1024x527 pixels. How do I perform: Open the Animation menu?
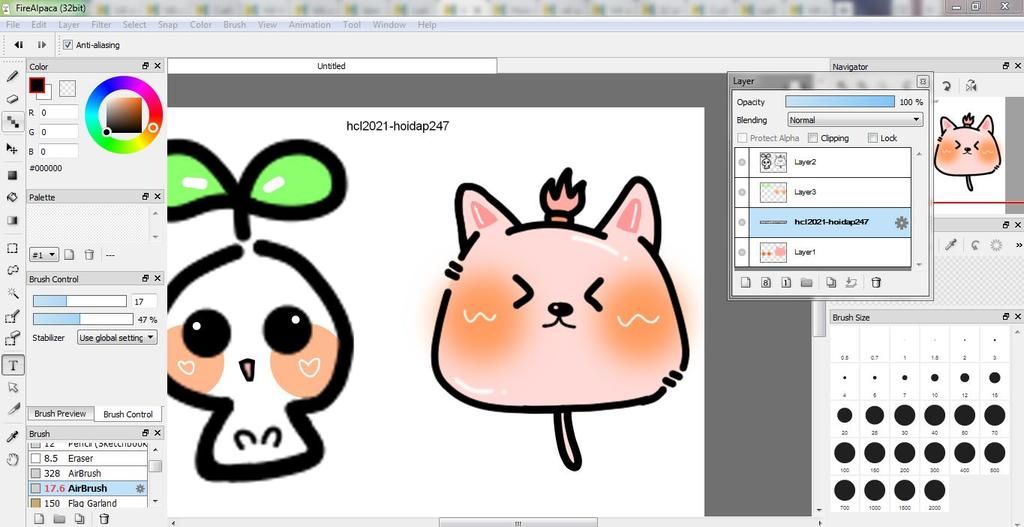[310, 25]
